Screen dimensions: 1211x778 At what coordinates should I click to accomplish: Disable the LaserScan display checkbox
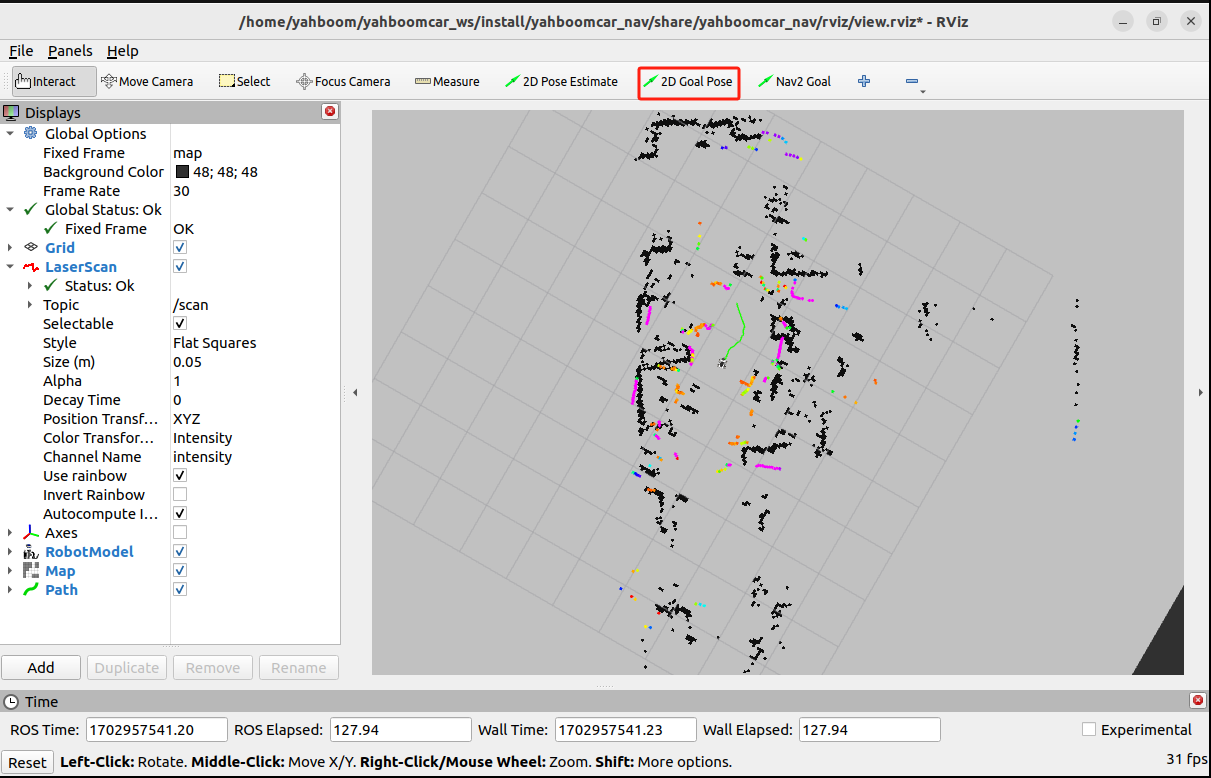tap(180, 267)
